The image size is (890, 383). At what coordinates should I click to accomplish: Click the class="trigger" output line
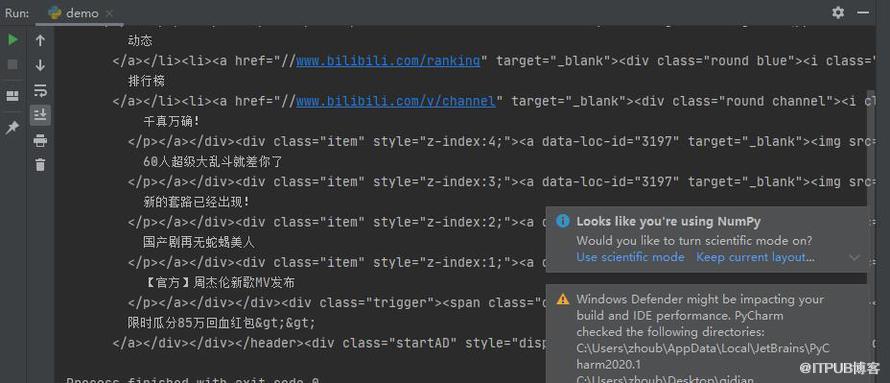point(337,302)
